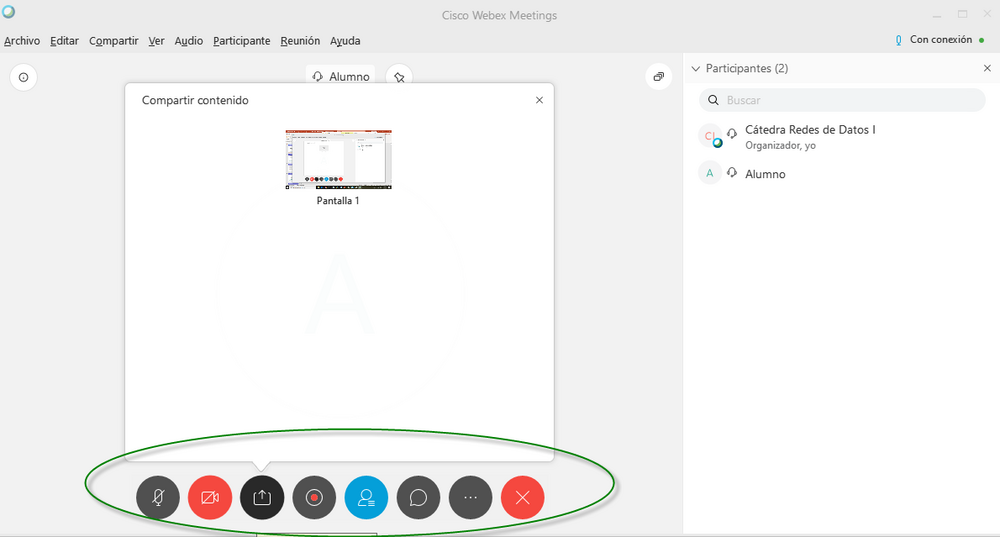This screenshot has height=537, width=1000.
Task: Start recording with the record button
Action: click(314, 497)
